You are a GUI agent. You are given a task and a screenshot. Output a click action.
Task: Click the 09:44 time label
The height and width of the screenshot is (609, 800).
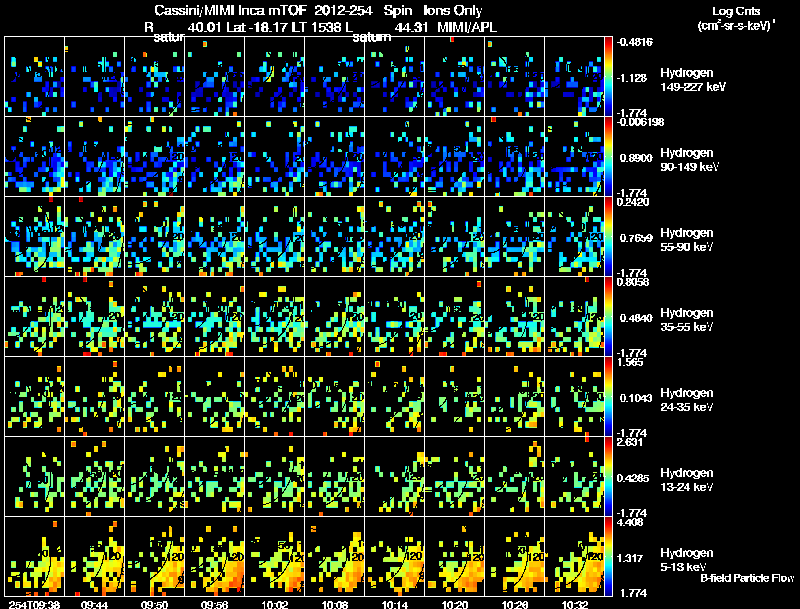click(94, 604)
